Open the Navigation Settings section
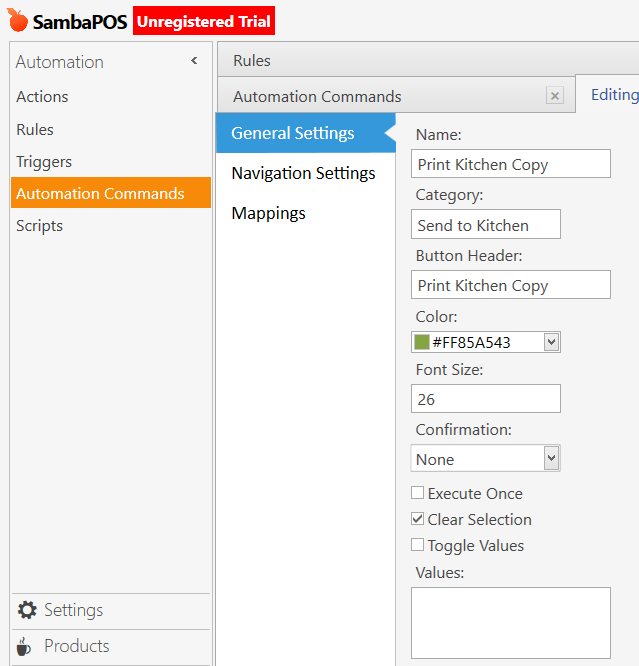This screenshot has height=666, width=639. pyautogui.click(x=303, y=173)
